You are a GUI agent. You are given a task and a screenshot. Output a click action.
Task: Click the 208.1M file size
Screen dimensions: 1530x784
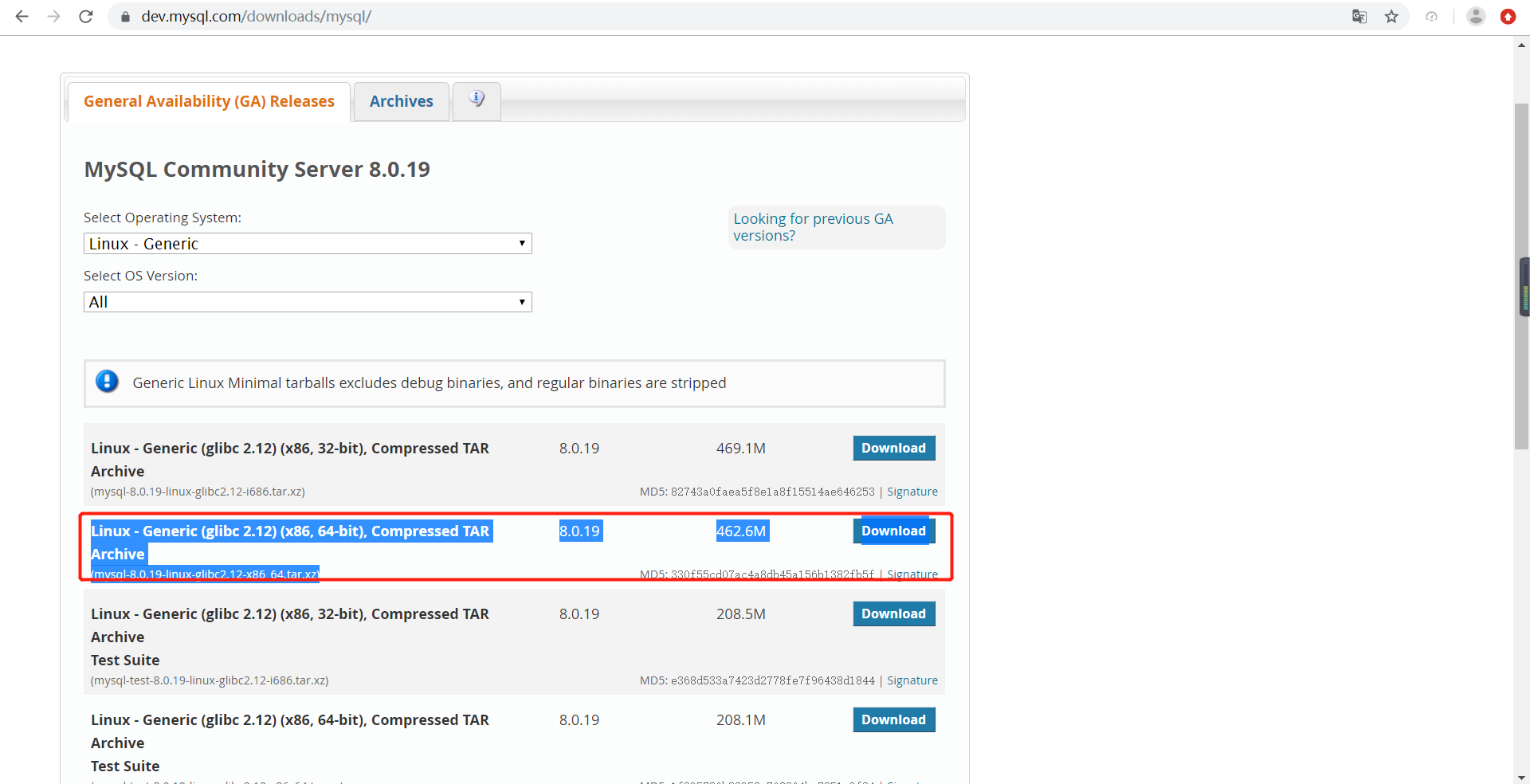coord(740,719)
